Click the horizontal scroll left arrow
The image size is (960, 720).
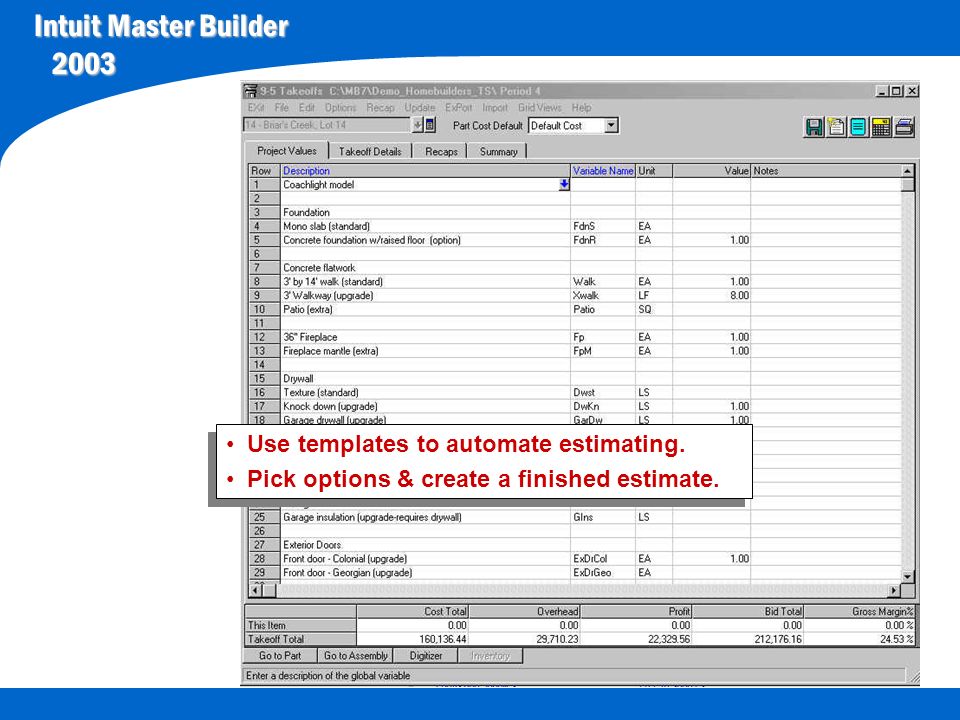(x=255, y=590)
